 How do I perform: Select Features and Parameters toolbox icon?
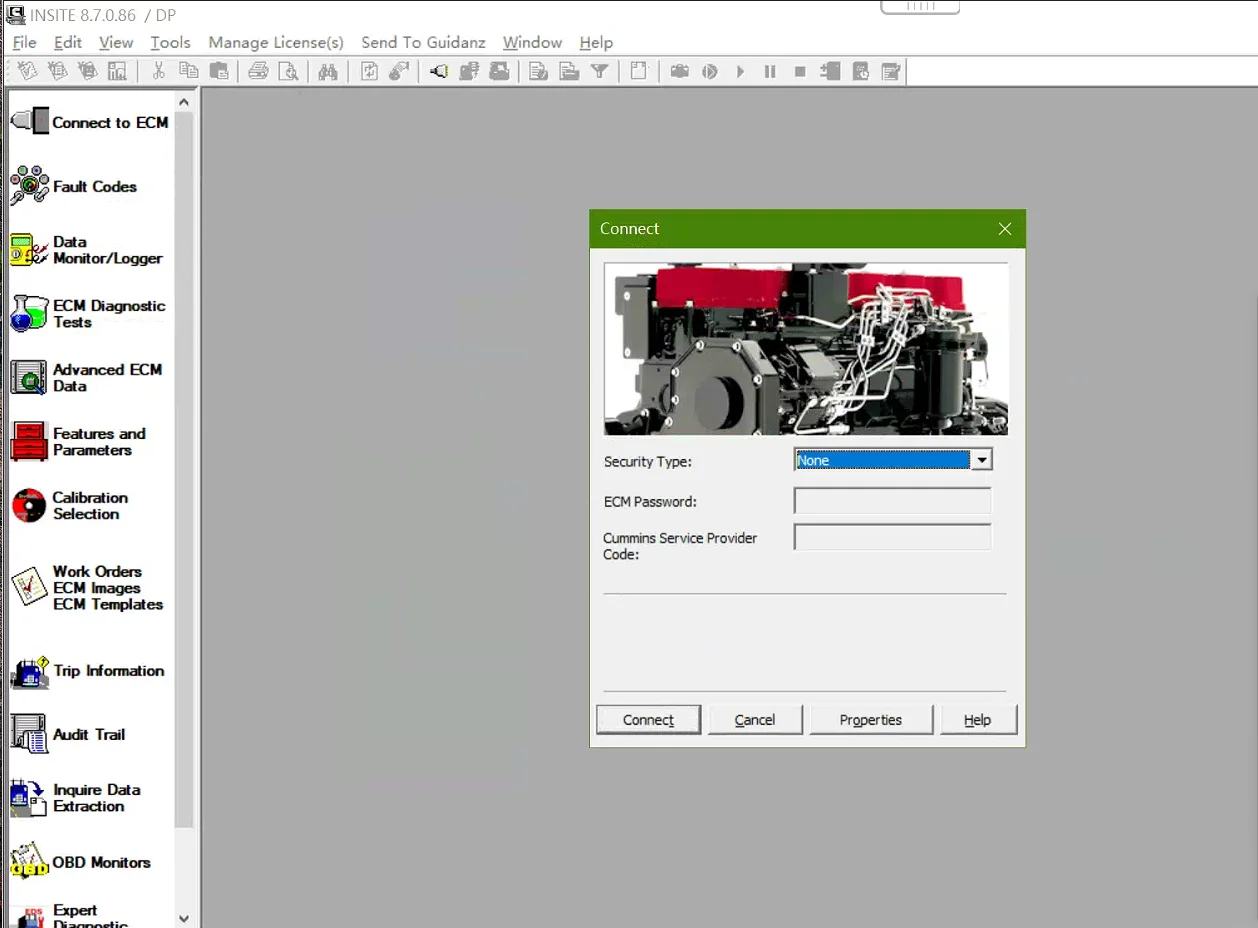coord(29,441)
